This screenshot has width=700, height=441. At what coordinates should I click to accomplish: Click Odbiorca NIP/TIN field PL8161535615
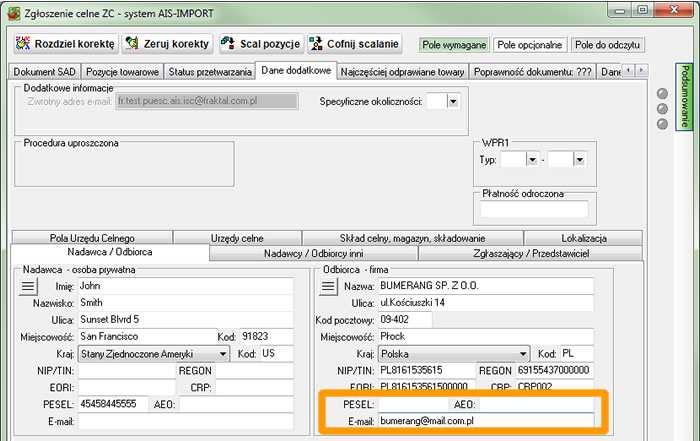click(427, 371)
